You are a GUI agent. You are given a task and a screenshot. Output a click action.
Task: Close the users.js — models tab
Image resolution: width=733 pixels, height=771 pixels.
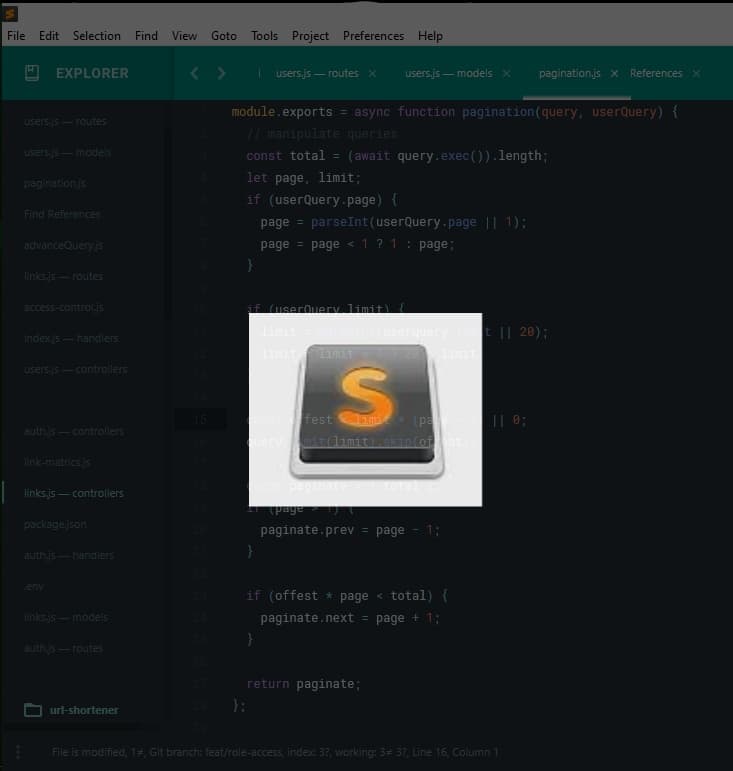506,74
